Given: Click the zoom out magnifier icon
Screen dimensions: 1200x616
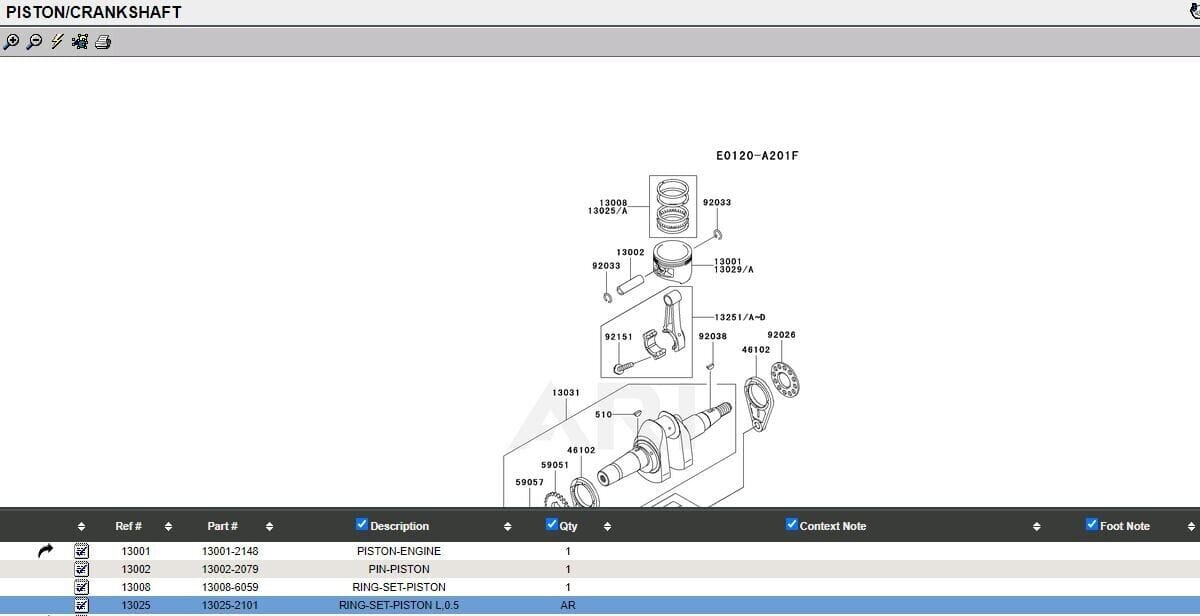Looking at the screenshot, I should tap(34, 42).
